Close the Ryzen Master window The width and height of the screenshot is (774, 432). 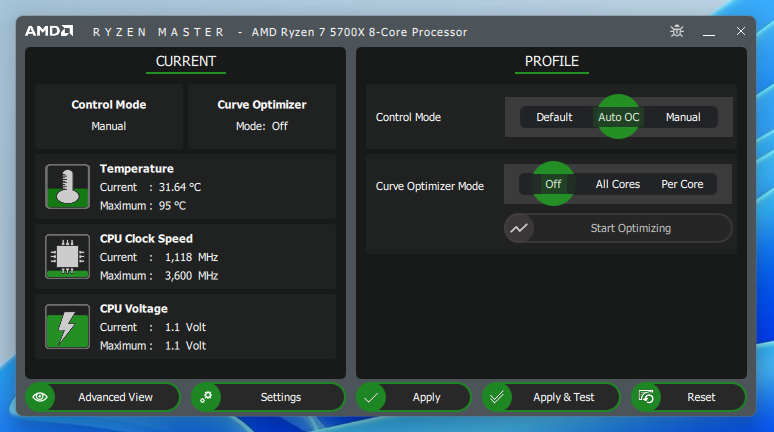coord(740,31)
